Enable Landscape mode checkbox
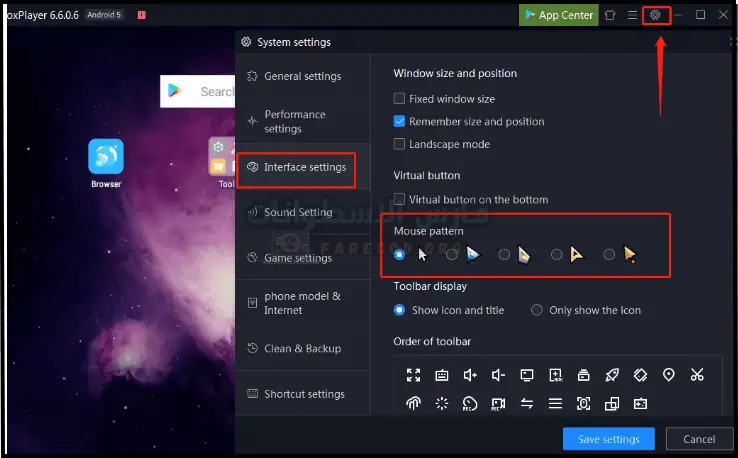The height and width of the screenshot is (458, 738). click(x=400, y=144)
